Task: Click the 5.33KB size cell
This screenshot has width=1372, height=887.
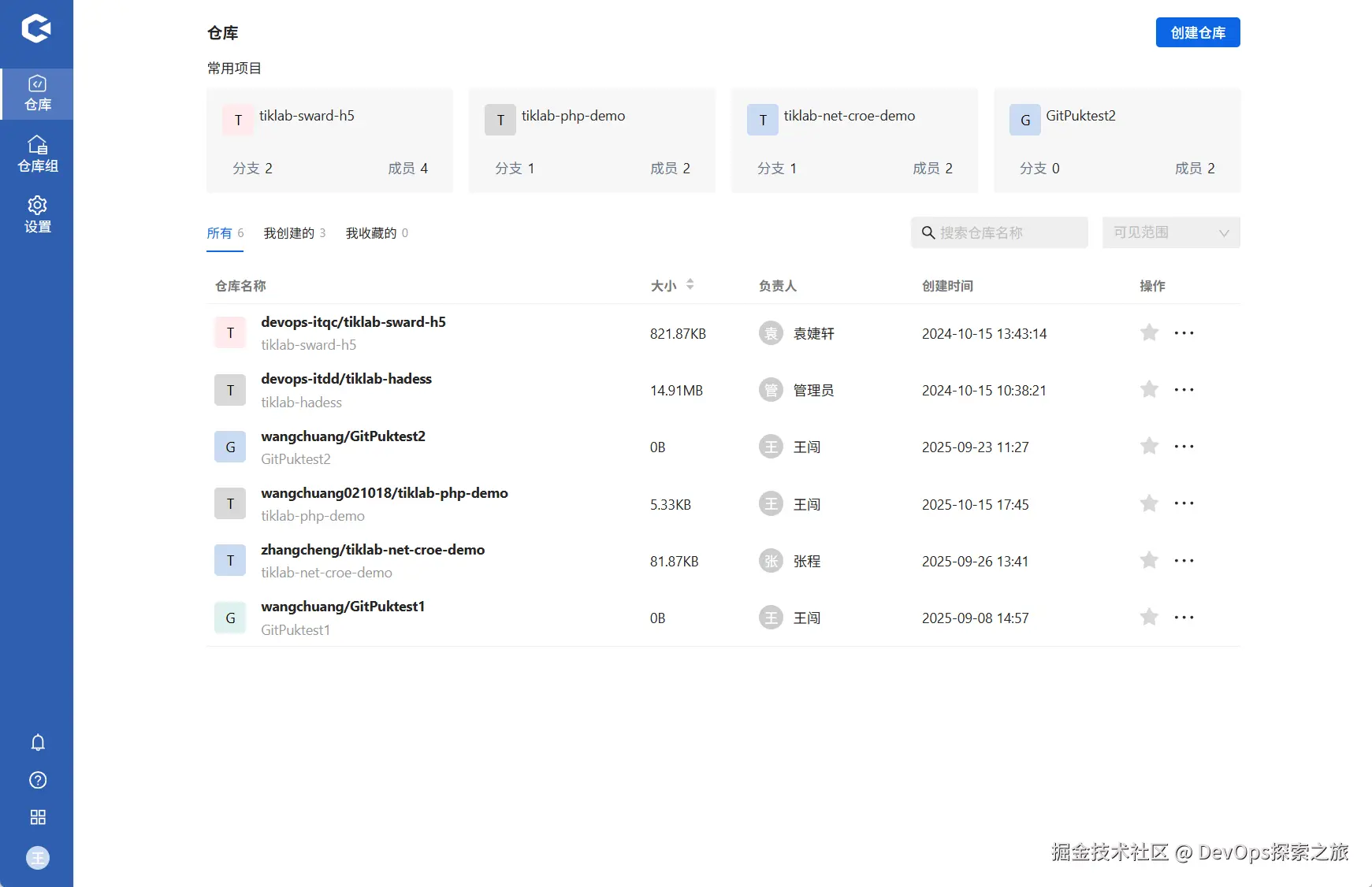Action: (x=671, y=505)
